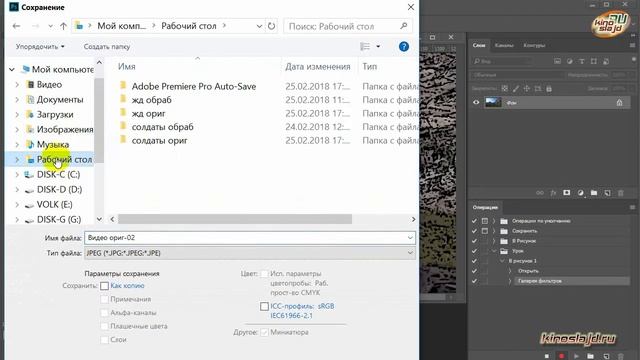Go up one folder level arrow

(x=63, y=26)
